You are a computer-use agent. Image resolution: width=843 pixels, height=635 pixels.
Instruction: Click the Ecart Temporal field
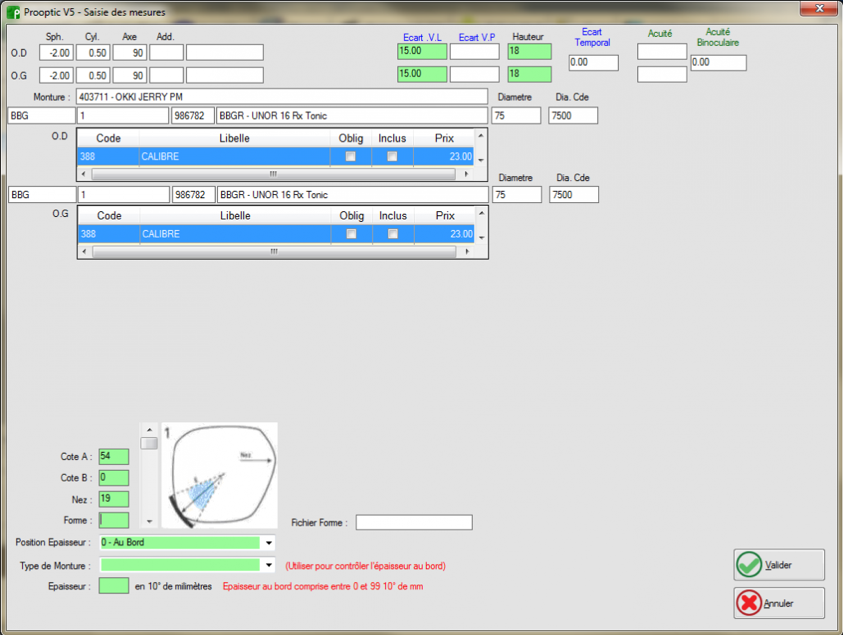tap(594, 62)
